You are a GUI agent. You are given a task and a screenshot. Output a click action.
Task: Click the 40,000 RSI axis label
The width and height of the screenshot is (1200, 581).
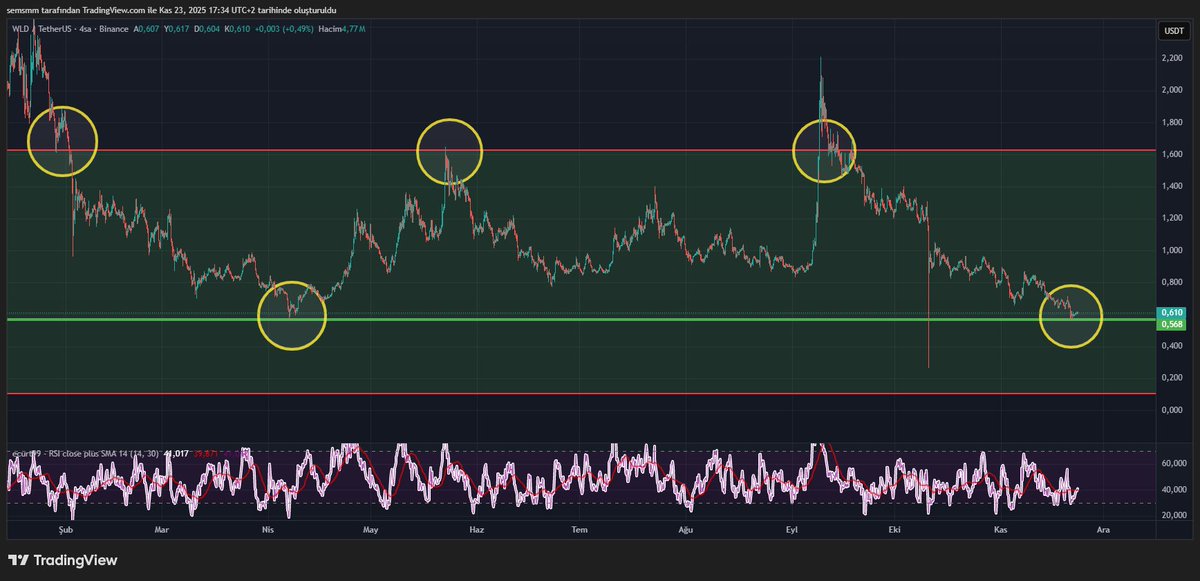(x=1172, y=490)
